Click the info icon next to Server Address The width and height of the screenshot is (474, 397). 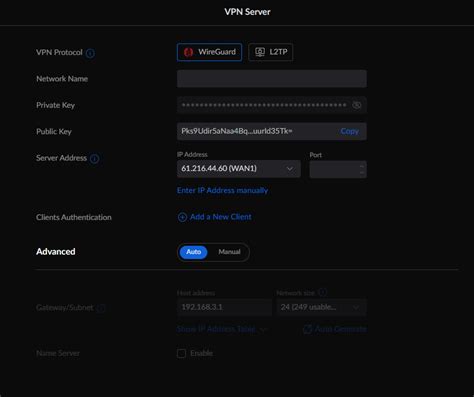[x=94, y=159]
